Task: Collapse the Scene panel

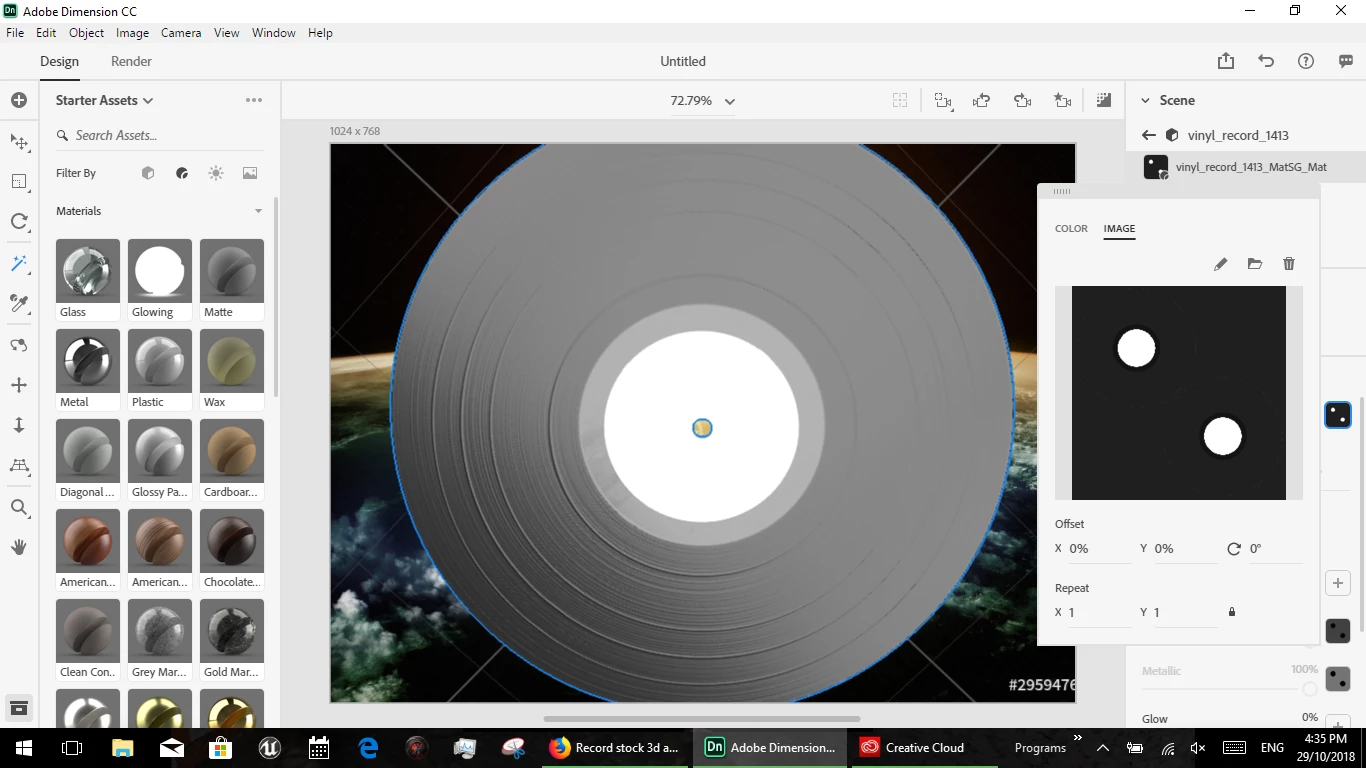Action: pyautogui.click(x=1145, y=100)
